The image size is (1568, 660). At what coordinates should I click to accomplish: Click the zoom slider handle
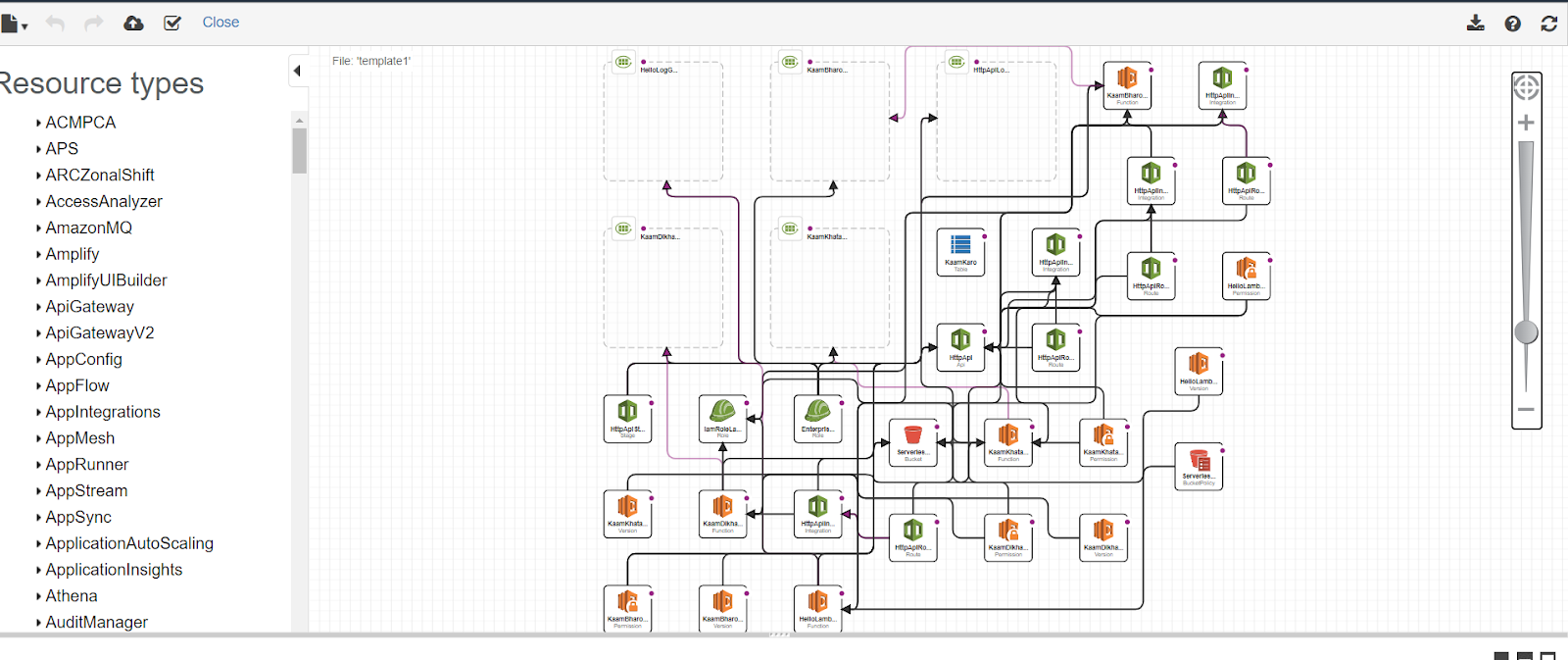tap(1526, 332)
